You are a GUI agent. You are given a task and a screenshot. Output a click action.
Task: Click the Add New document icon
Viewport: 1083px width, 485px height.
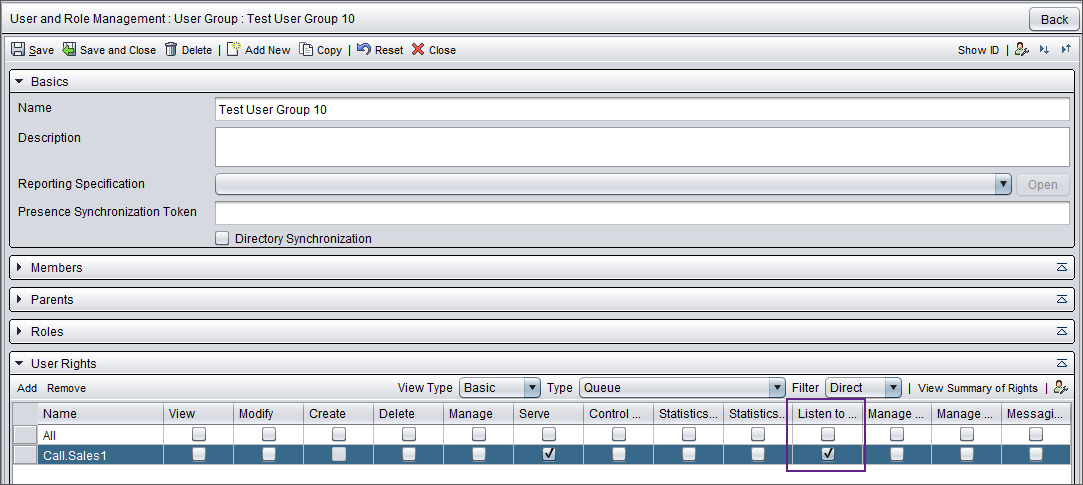tap(233, 50)
